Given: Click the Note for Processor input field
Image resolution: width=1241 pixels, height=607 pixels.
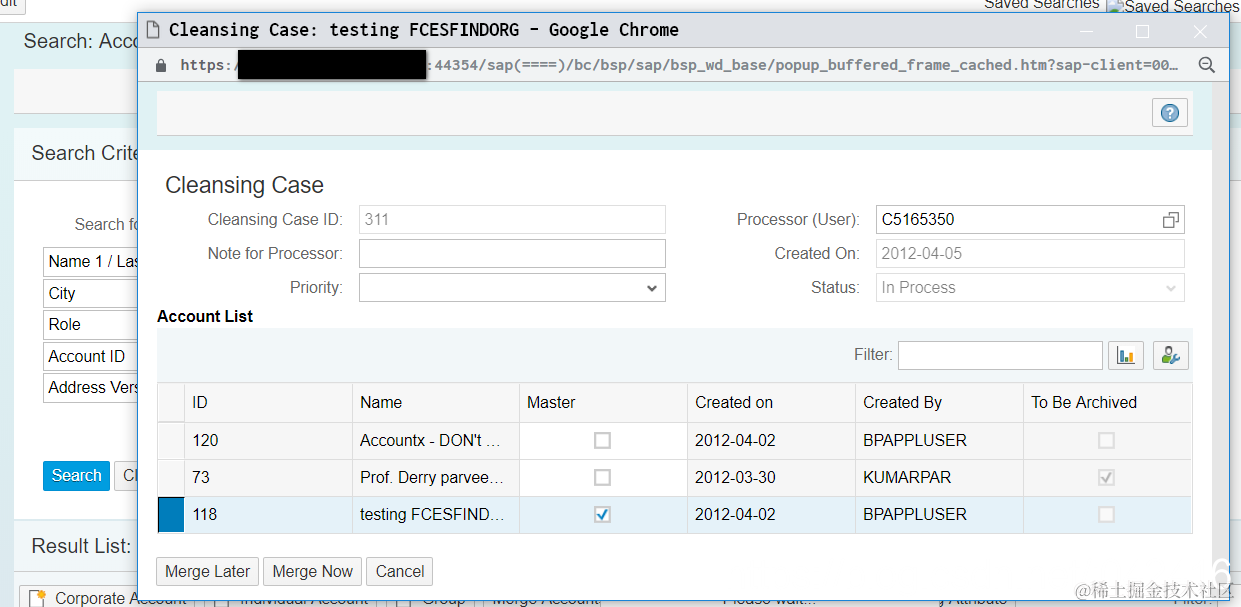Looking at the screenshot, I should [x=512, y=254].
